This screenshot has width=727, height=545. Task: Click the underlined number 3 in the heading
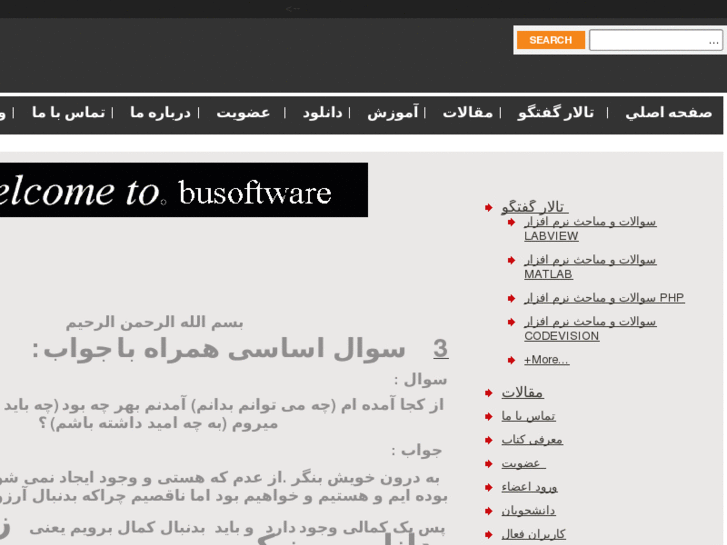(440, 348)
